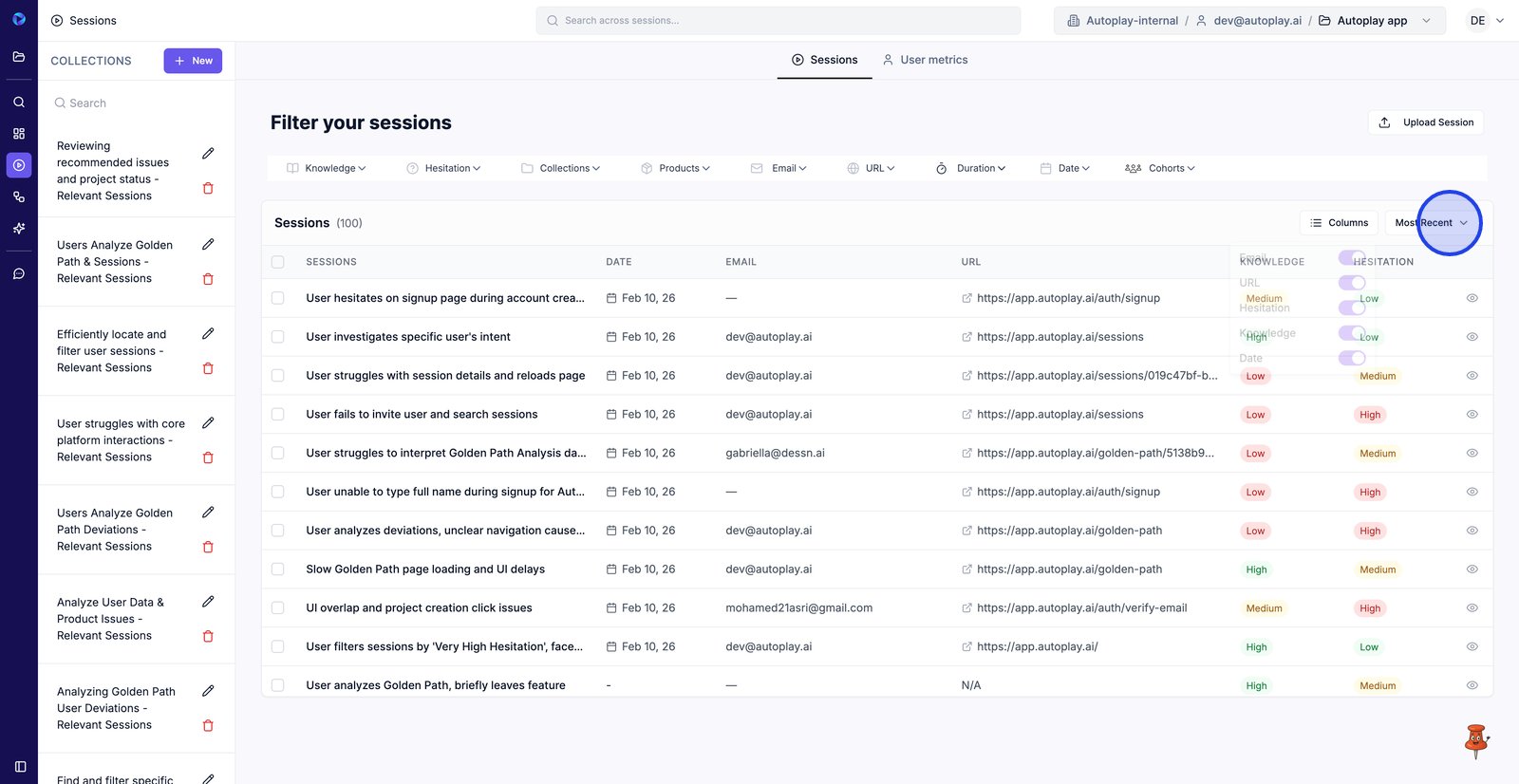Create a New collection
Viewport: 1519px width, 784px height.
tap(193, 61)
